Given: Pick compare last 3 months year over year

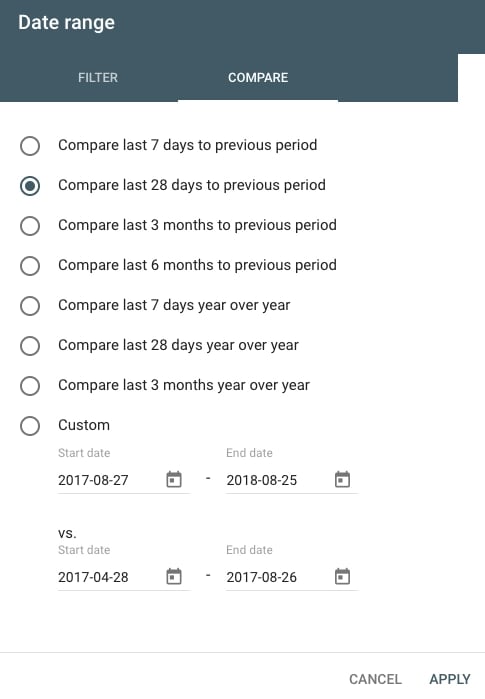Looking at the screenshot, I should pos(30,386).
